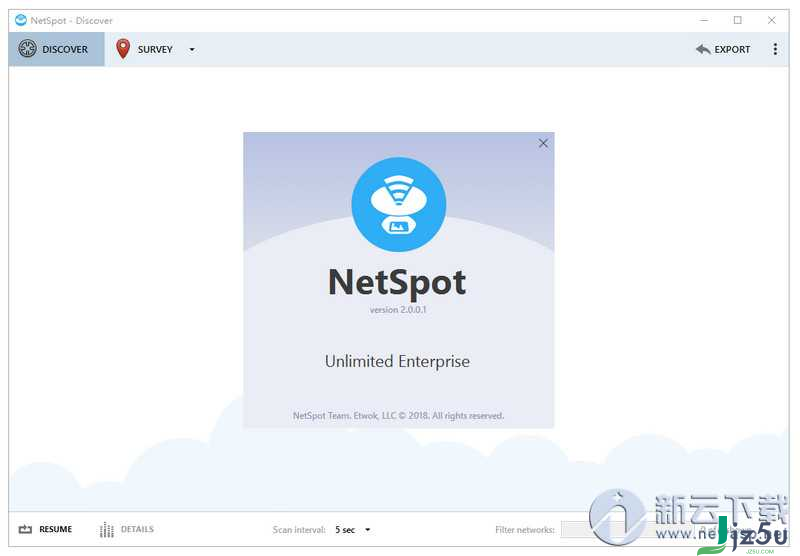Switch to the Discover tab
800x556 pixels.
(x=56, y=49)
